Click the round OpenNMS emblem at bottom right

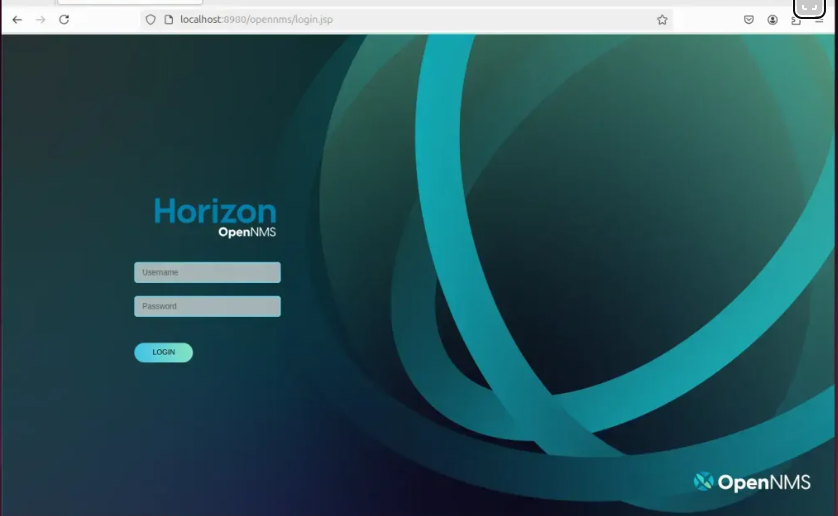click(x=704, y=482)
